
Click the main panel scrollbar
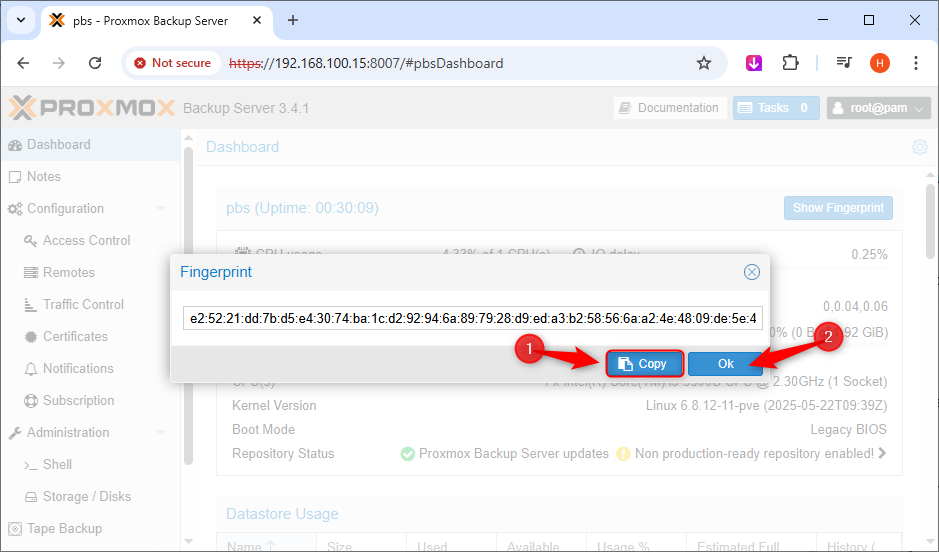tap(929, 222)
